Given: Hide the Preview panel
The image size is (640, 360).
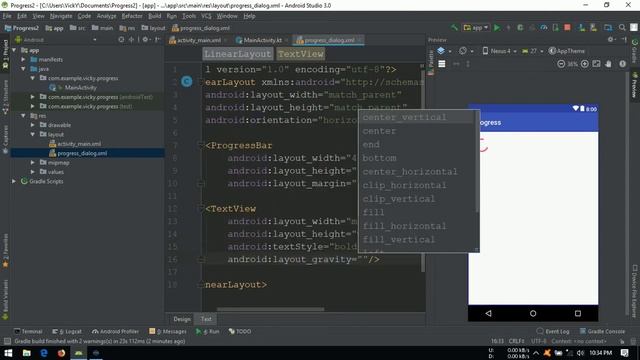Looking at the screenshot, I should pyautogui.click(x=624, y=40).
